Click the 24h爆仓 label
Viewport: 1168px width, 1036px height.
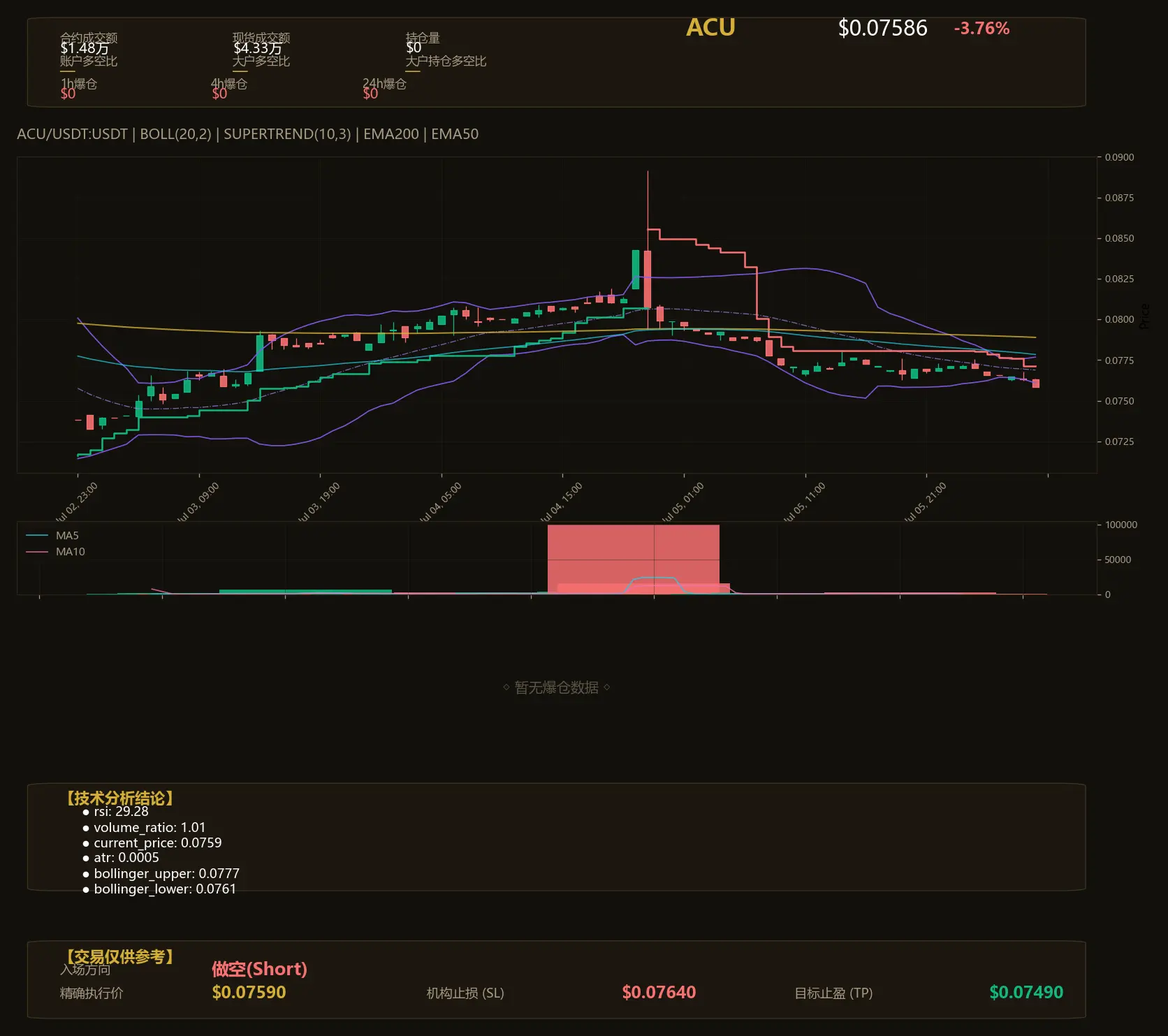pyautogui.click(x=384, y=84)
